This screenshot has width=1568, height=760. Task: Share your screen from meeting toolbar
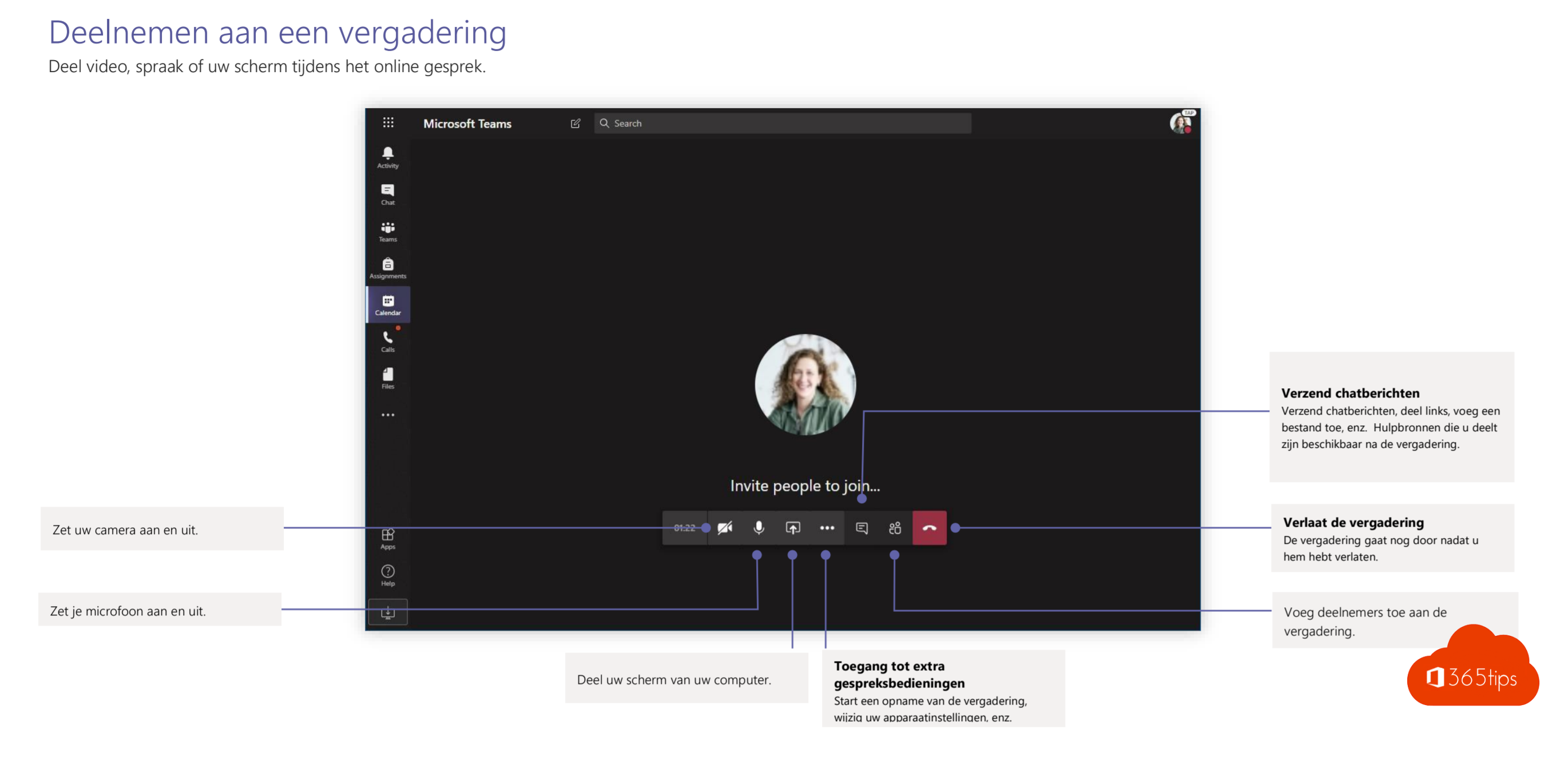pos(792,528)
